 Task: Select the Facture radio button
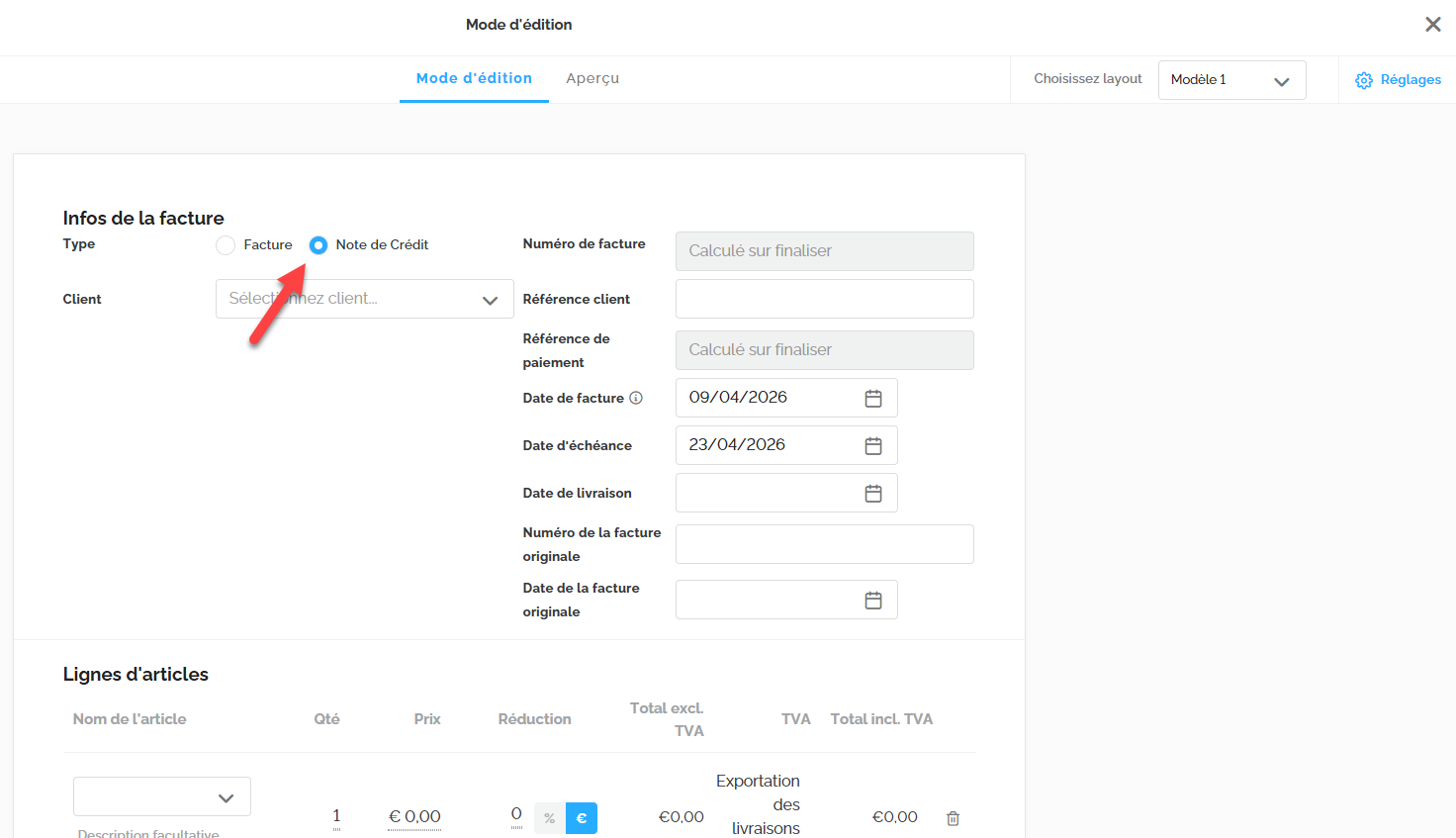tap(226, 245)
